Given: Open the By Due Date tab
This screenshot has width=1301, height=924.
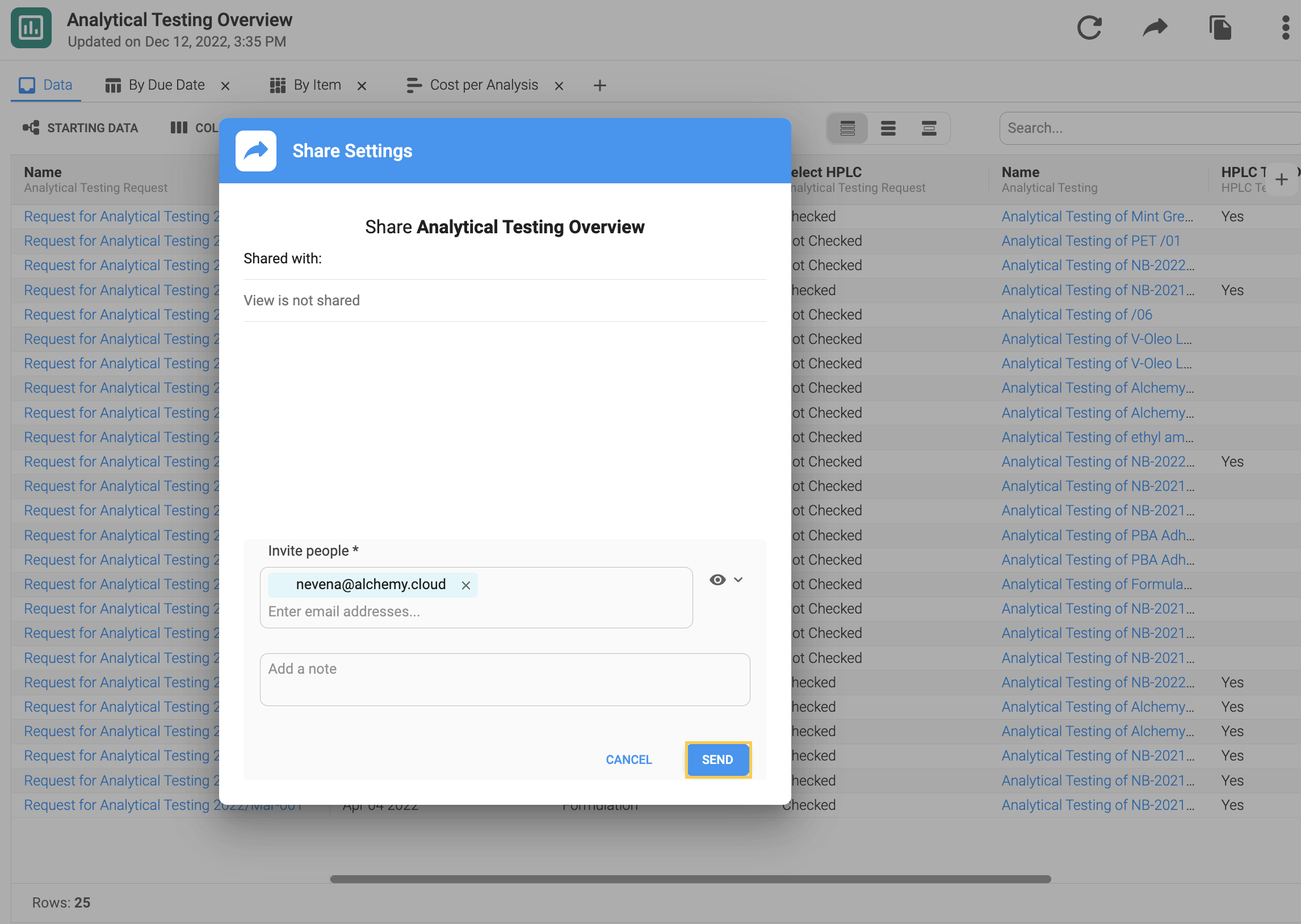Looking at the screenshot, I should point(156,85).
